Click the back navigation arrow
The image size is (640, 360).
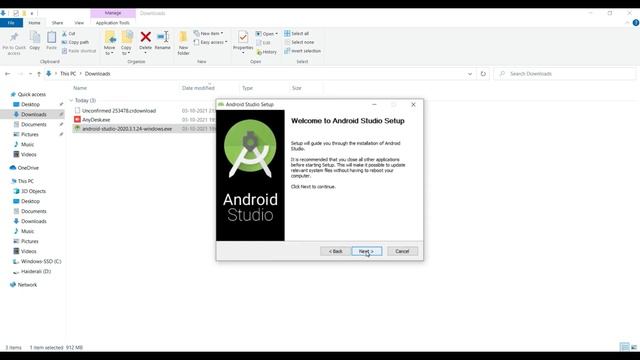click(x=8, y=74)
